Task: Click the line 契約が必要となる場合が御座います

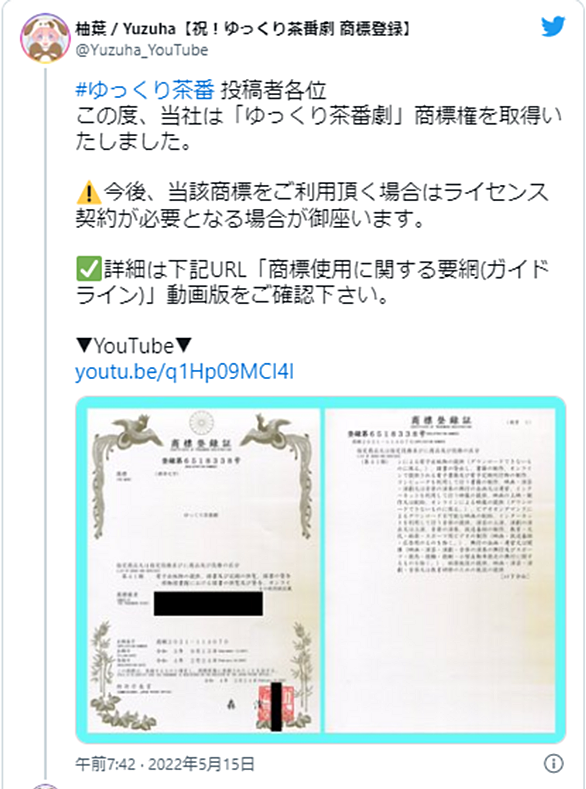Action: tap(250, 218)
